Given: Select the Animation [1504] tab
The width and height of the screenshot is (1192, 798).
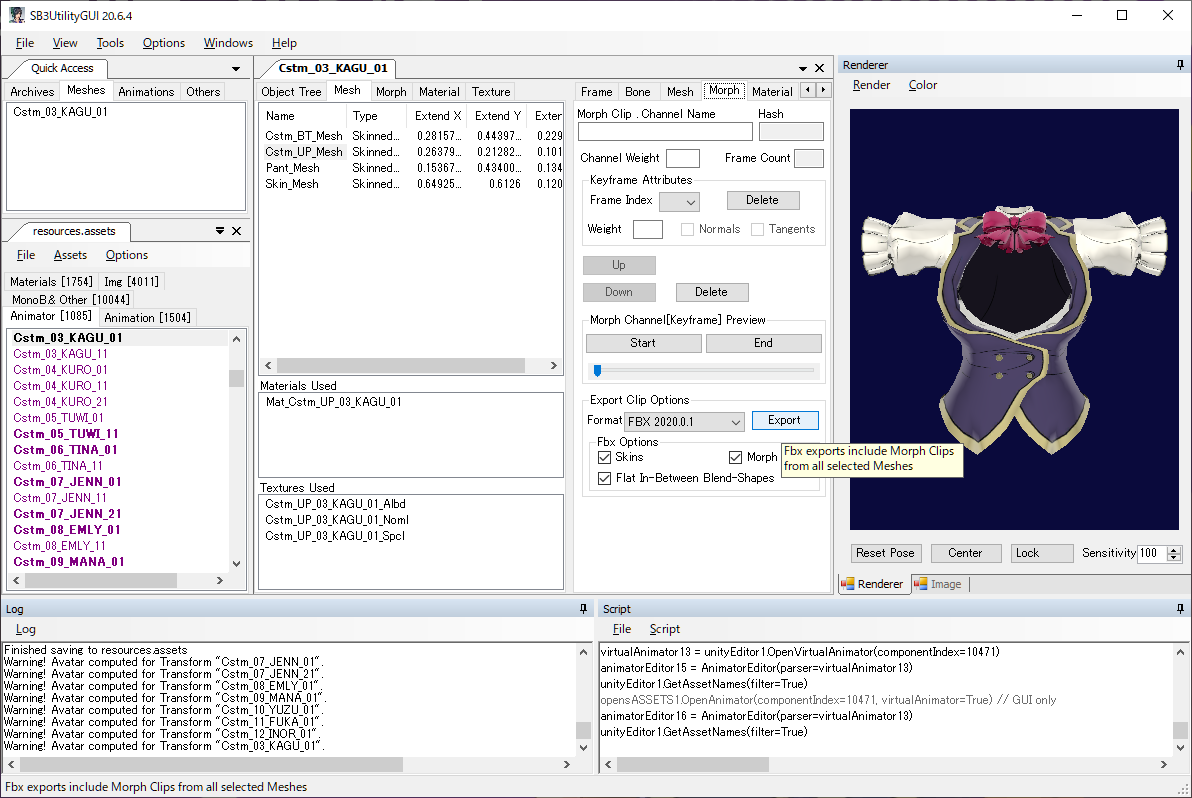Looking at the screenshot, I should [147, 318].
